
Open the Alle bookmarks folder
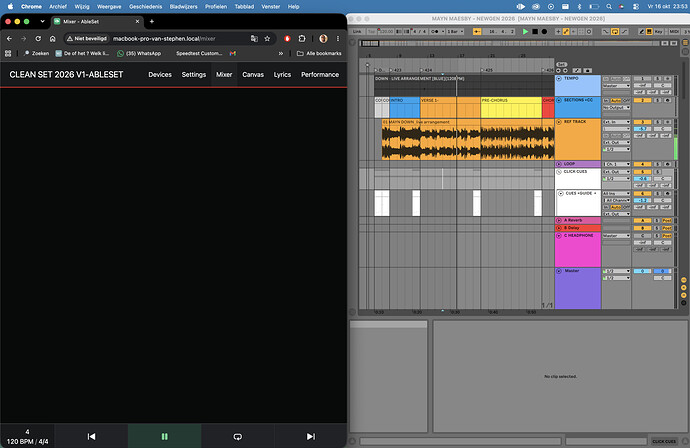pyautogui.click(x=319, y=53)
